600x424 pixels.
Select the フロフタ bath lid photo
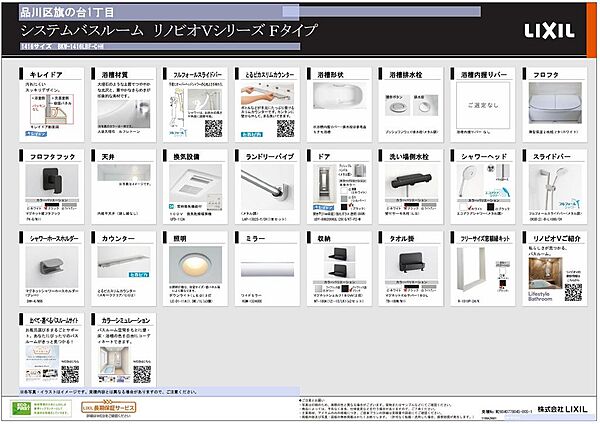click(x=555, y=103)
